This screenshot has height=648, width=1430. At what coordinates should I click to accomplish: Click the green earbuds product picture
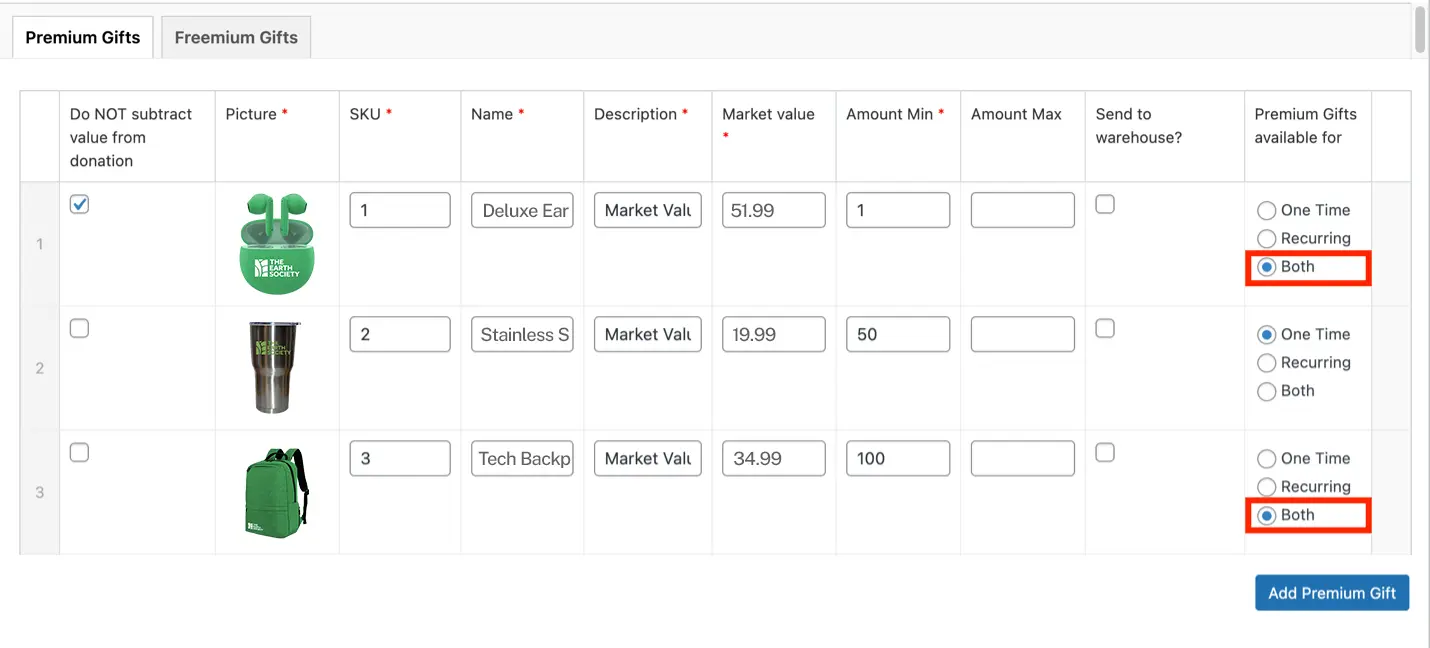[273, 243]
